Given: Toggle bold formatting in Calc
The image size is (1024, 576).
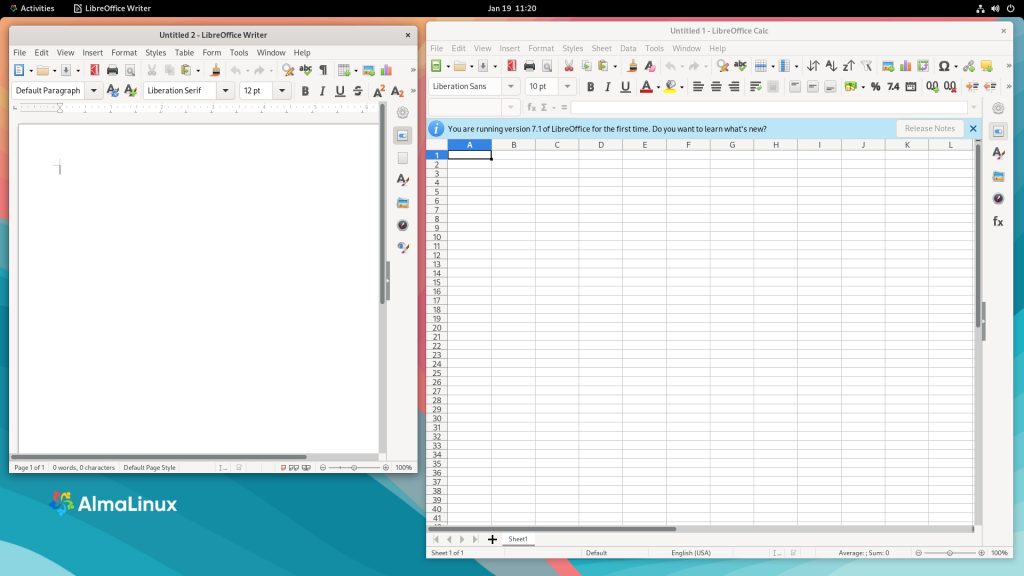Looking at the screenshot, I should click(591, 86).
